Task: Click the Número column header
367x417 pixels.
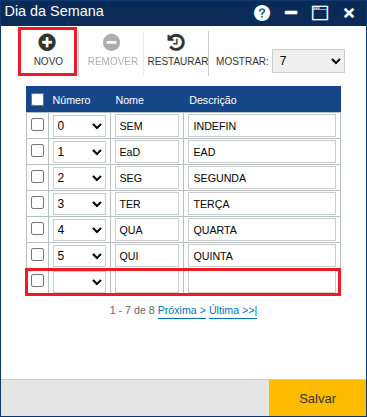Action: (71, 100)
